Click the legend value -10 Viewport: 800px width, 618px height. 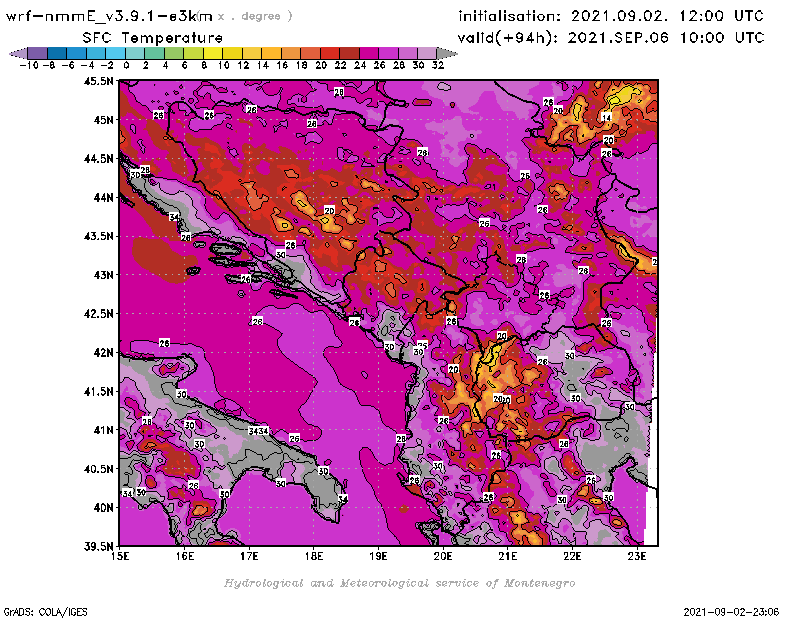coord(29,65)
